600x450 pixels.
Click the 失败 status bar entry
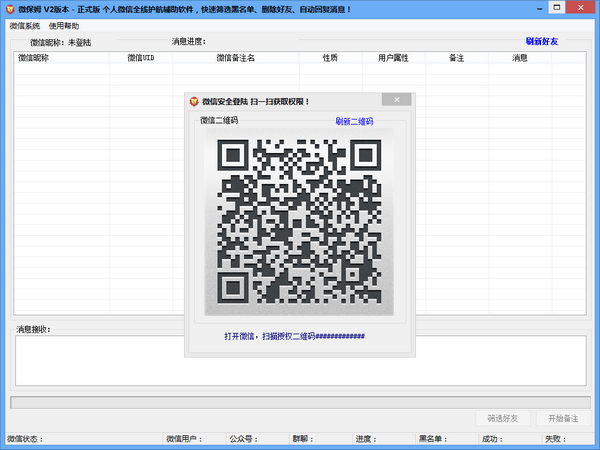pyautogui.click(x=556, y=439)
